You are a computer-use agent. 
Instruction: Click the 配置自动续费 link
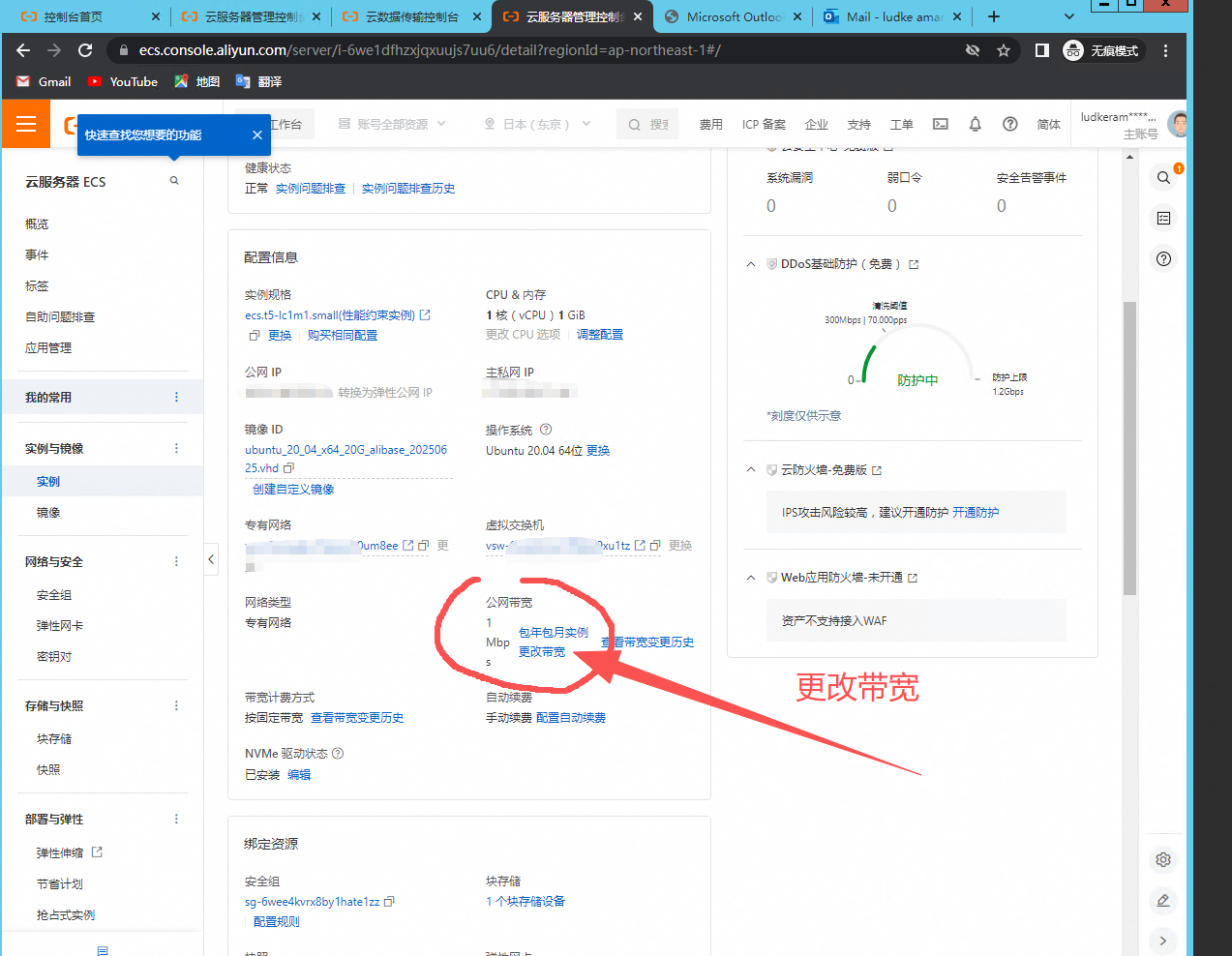tap(571, 718)
